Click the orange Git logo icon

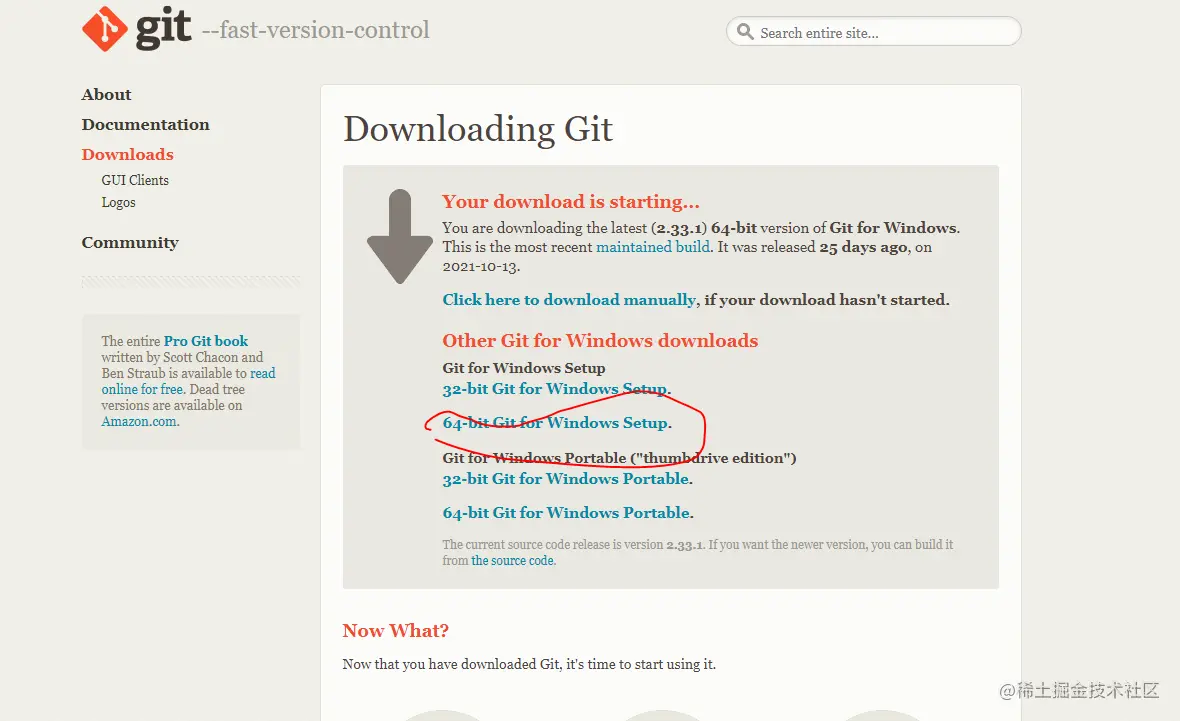coord(105,29)
